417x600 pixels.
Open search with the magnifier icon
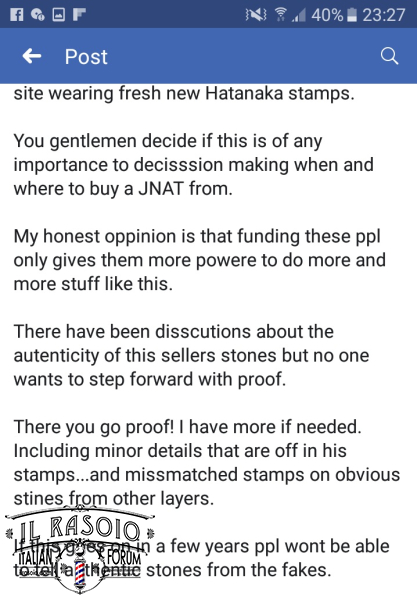click(389, 56)
